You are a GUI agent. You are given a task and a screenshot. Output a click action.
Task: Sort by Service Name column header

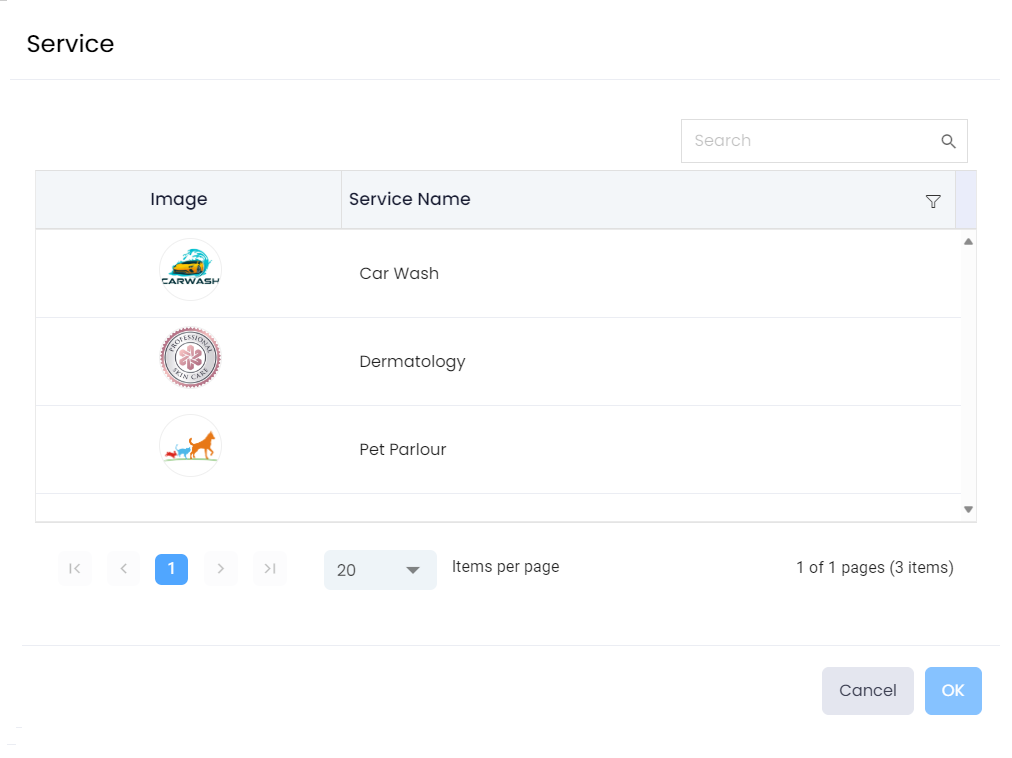tap(410, 200)
